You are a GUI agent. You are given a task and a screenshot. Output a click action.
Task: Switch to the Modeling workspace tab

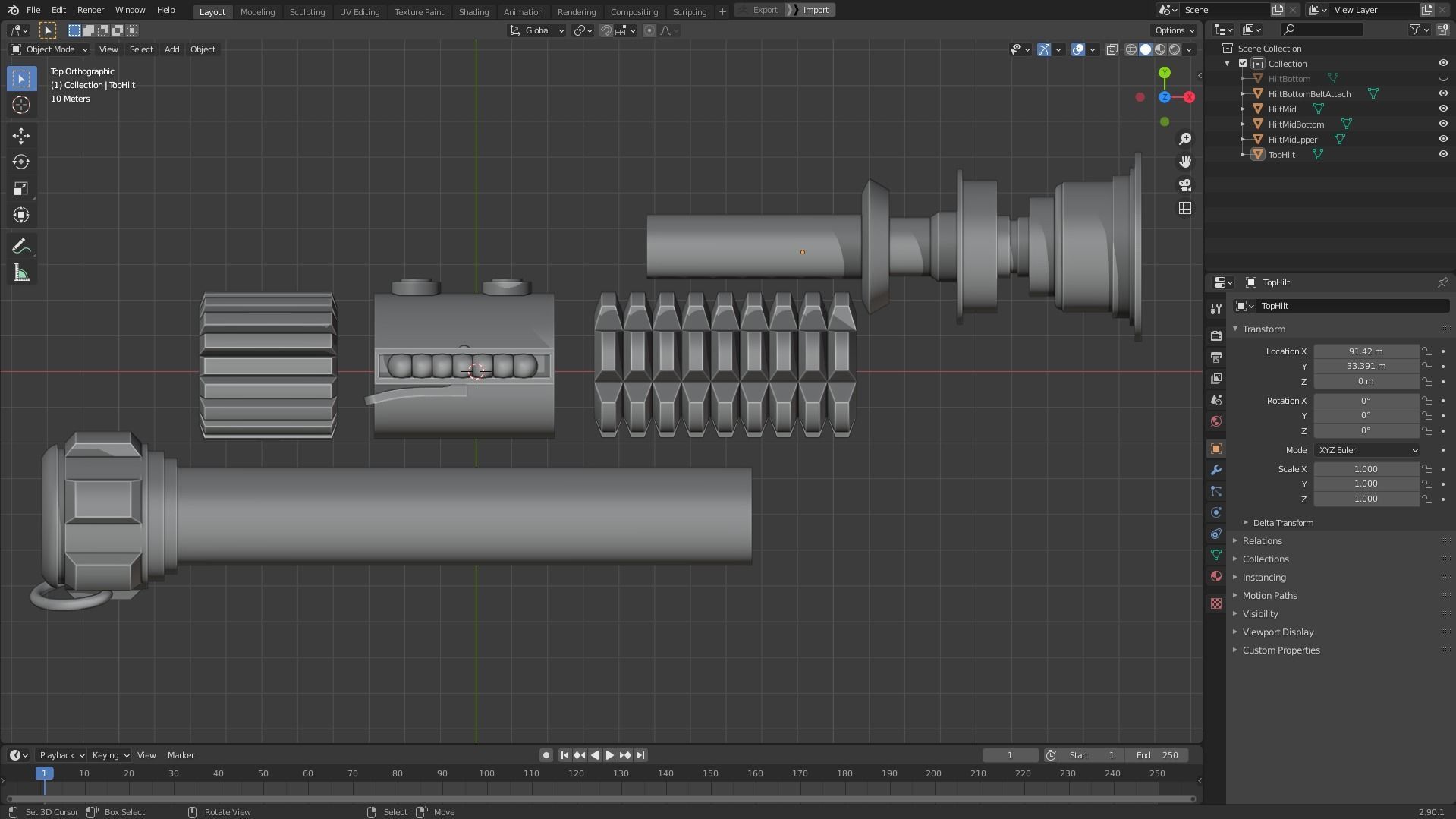point(257,11)
